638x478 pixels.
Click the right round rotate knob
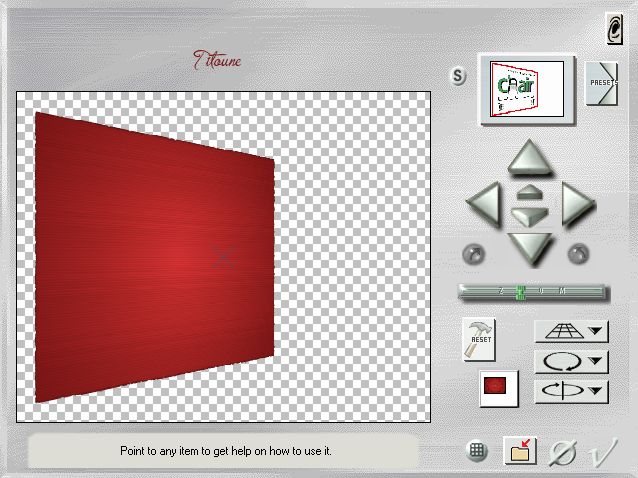tap(578, 254)
